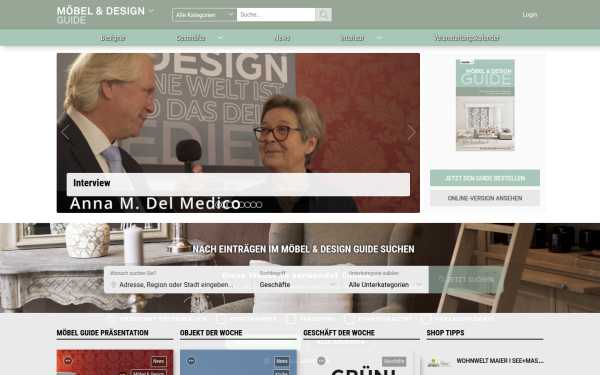Enable the Performance cookie checkbox
This screenshot has width=600, height=375.
click(221, 319)
